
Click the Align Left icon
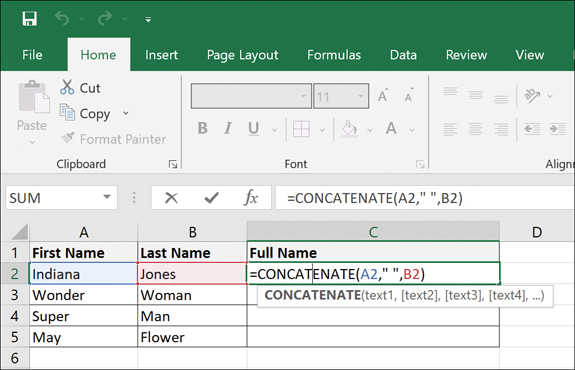coord(450,129)
